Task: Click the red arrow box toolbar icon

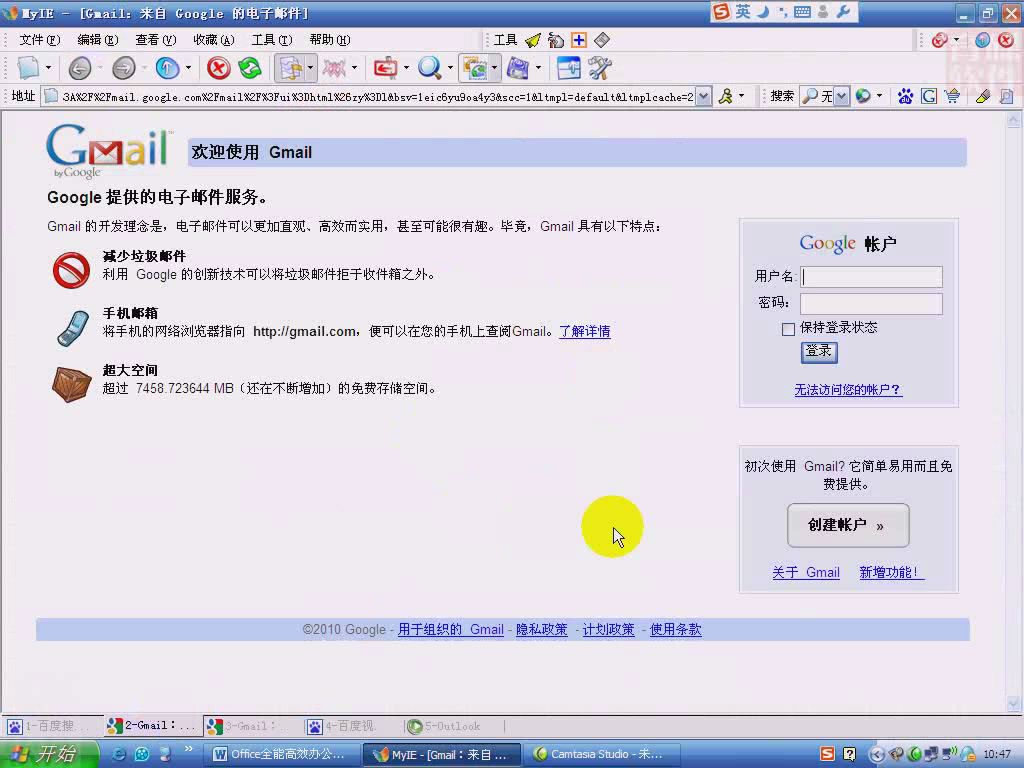Action: point(385,68)
